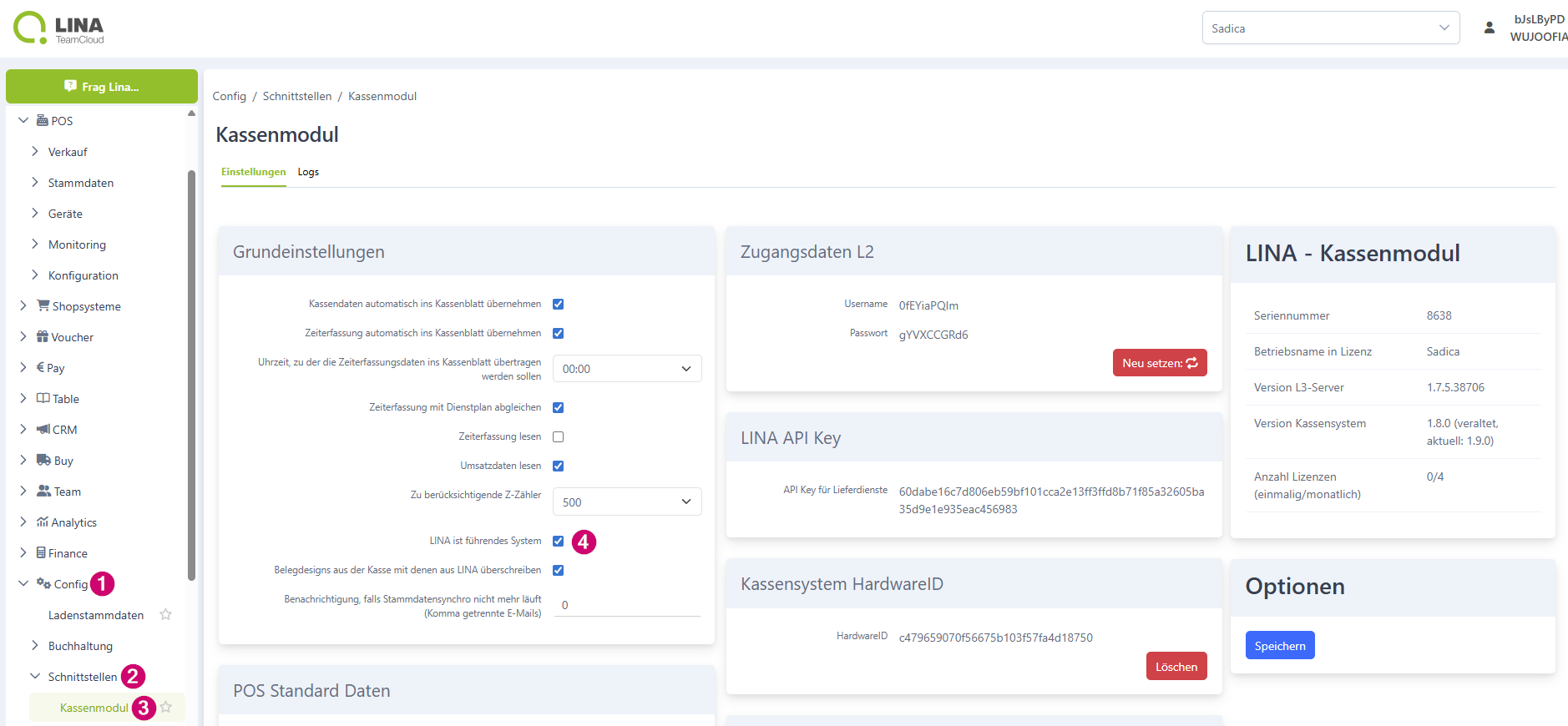The height and width of the screenshot is (726, 1568).
Task: Click the Passwort value gYVXCCGRd6
Action: click(x=933, y=335)
